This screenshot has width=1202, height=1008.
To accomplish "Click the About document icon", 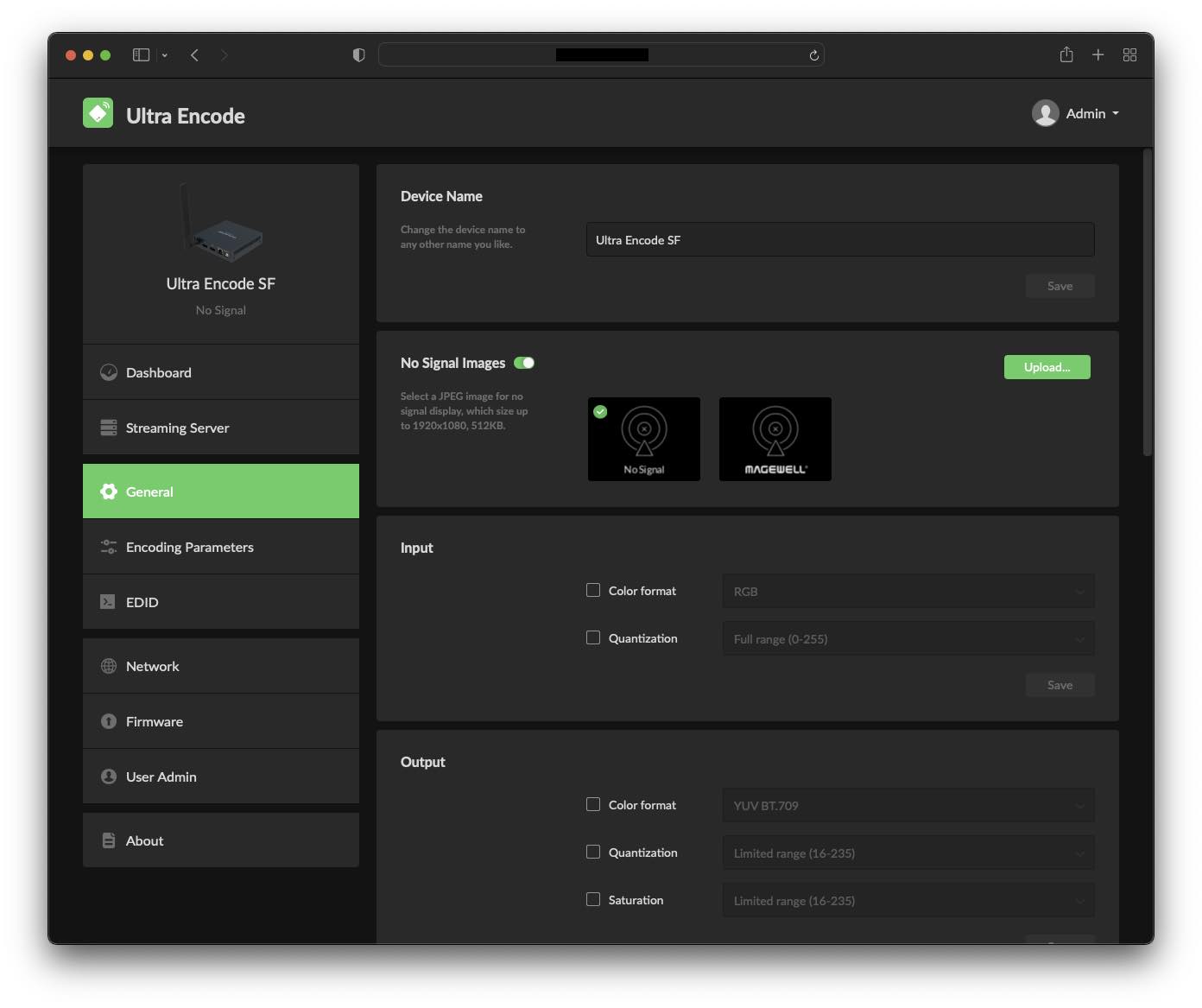I will [109, 840].
